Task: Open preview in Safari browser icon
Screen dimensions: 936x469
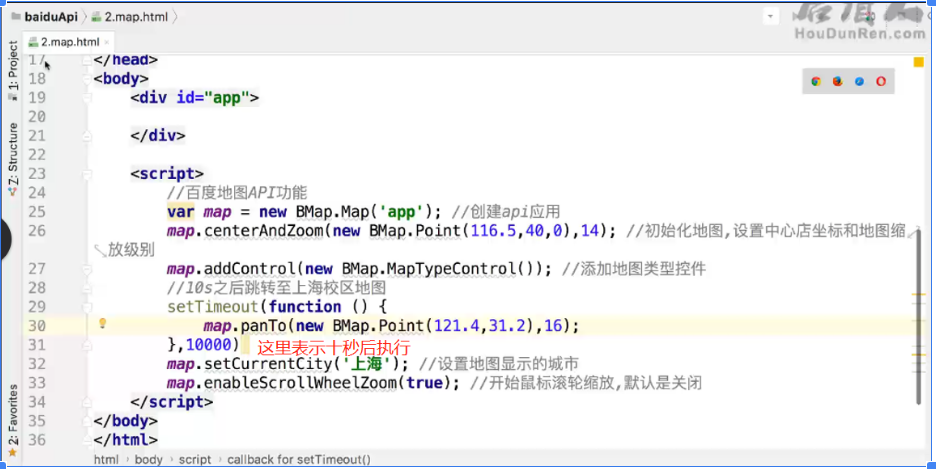Action: (x=859, y=82)
